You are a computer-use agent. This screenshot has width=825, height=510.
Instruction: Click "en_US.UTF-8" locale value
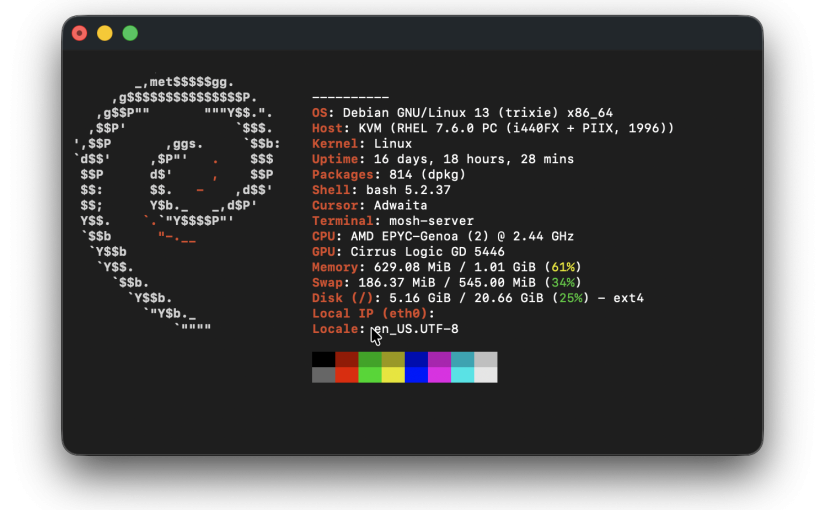416,329
